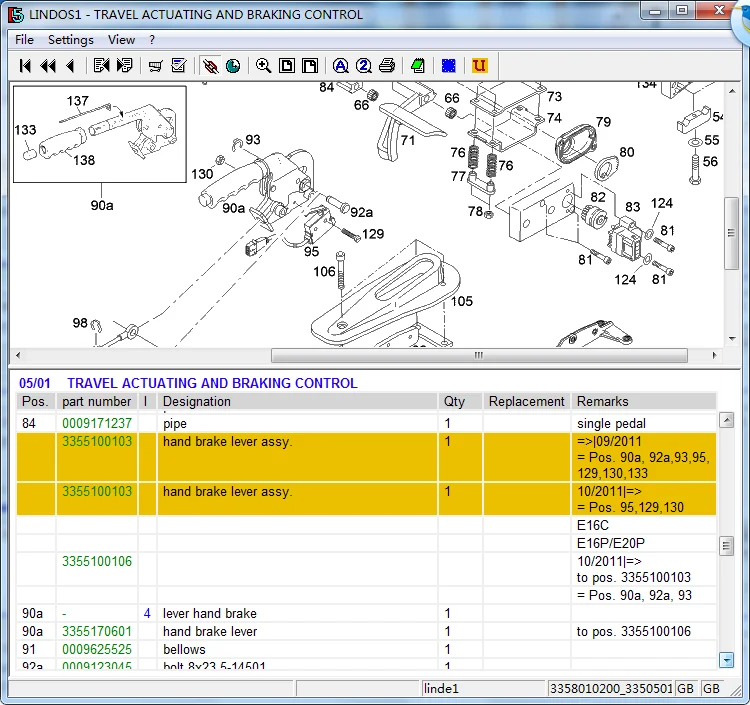Click the Remarks column header

[644, 401]
